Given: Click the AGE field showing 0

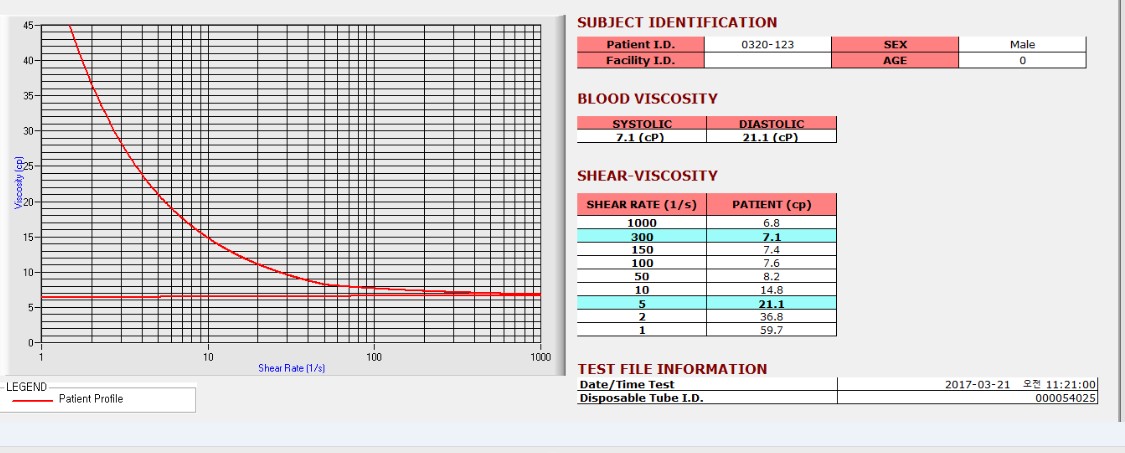Looking at the screenshot, I should [x=1022, y=60].
